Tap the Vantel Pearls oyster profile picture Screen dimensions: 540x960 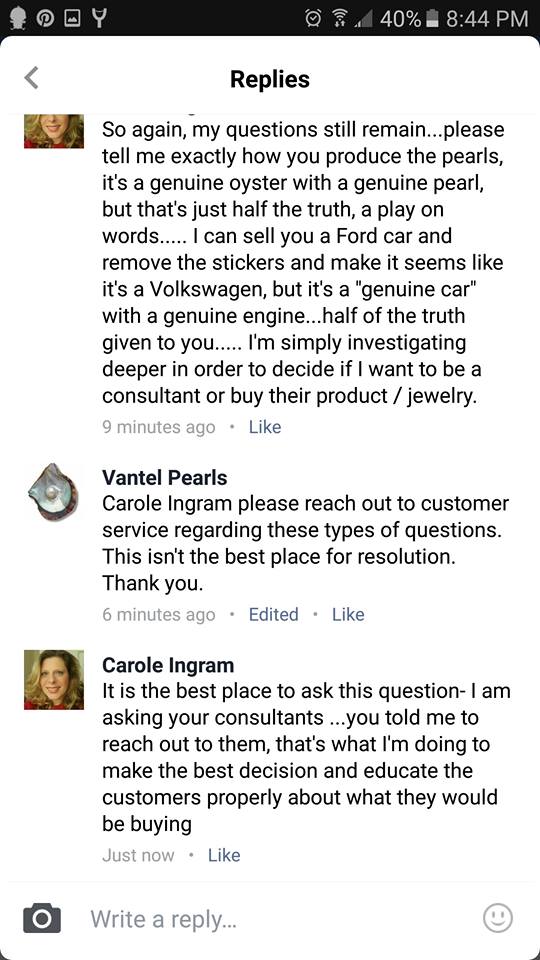[54, 492]
